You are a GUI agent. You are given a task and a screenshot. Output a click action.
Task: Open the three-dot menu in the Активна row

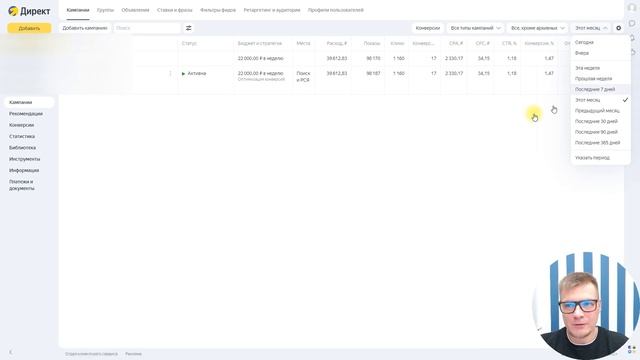[170, 73]
